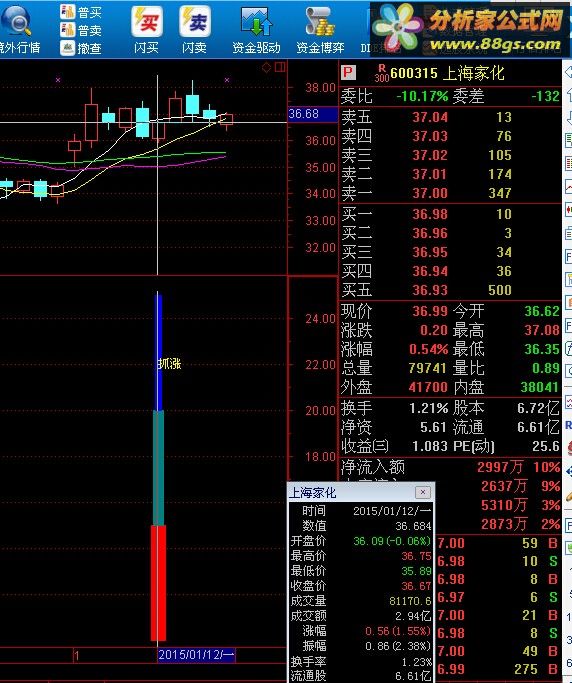Image resolution: width=572 pixels, height=683 pixels.
Task: Click the 普卖 normal sell icon
Action: [81, 30]
